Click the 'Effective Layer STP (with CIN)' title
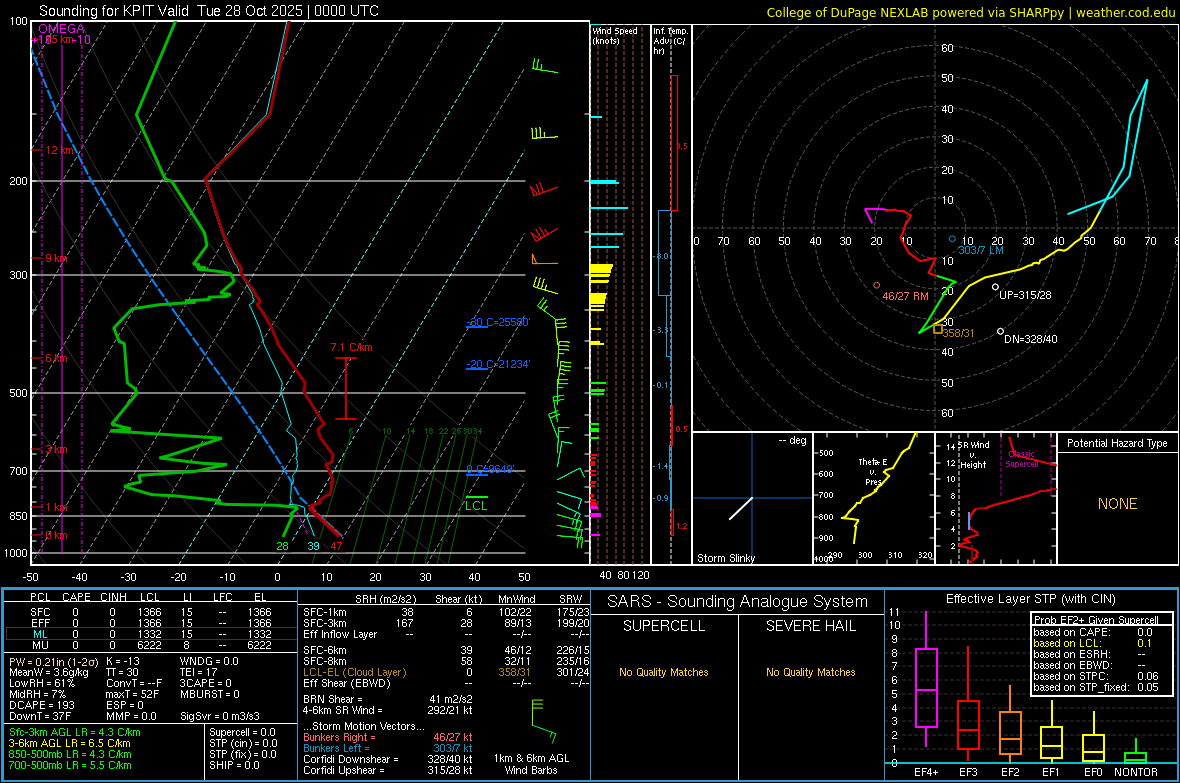This screenshot has width=1180, height=783. coord(1030,599)
